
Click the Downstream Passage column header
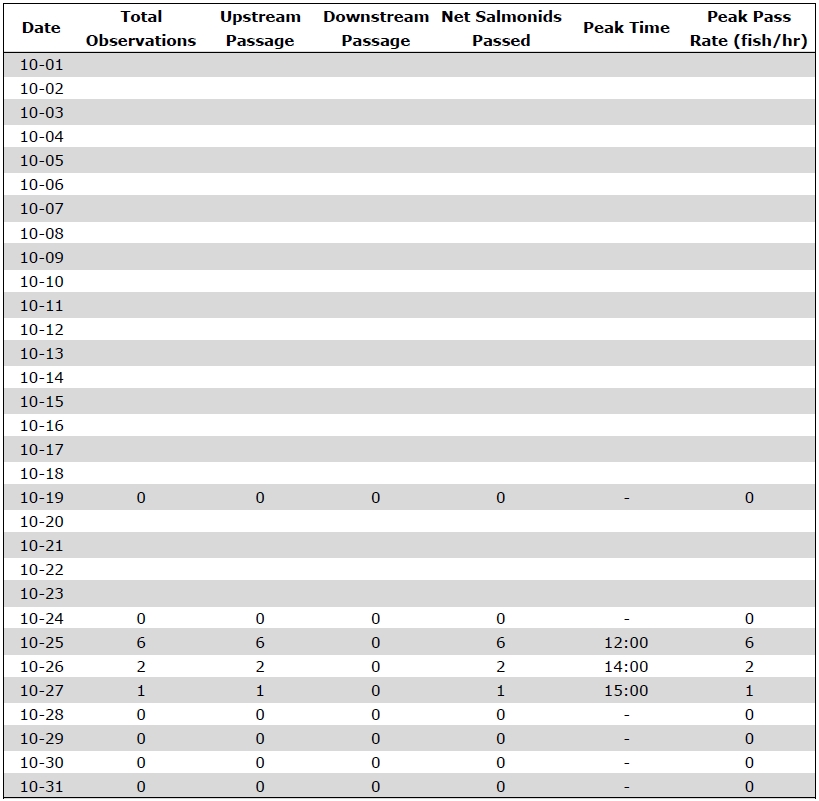[x=376, y=28]
